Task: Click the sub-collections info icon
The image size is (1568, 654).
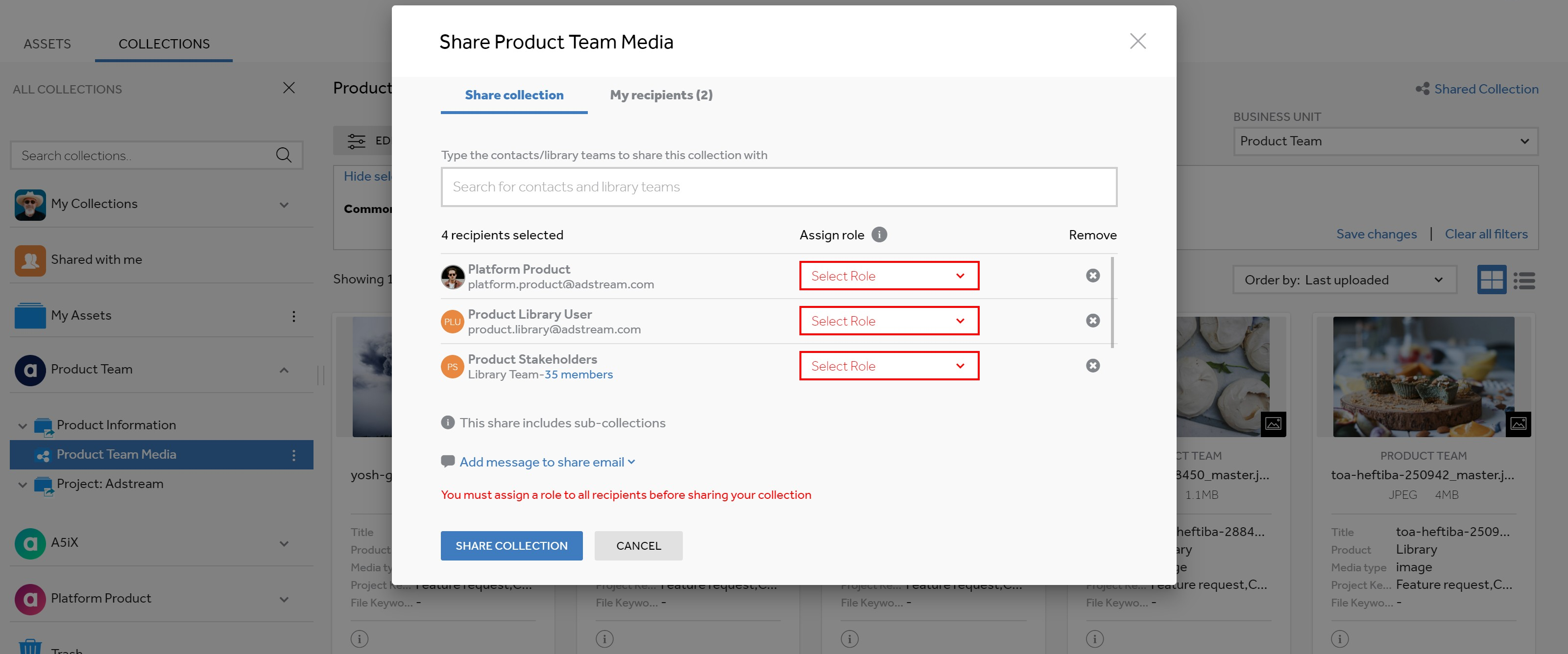Action: click(x=447, y=423)
